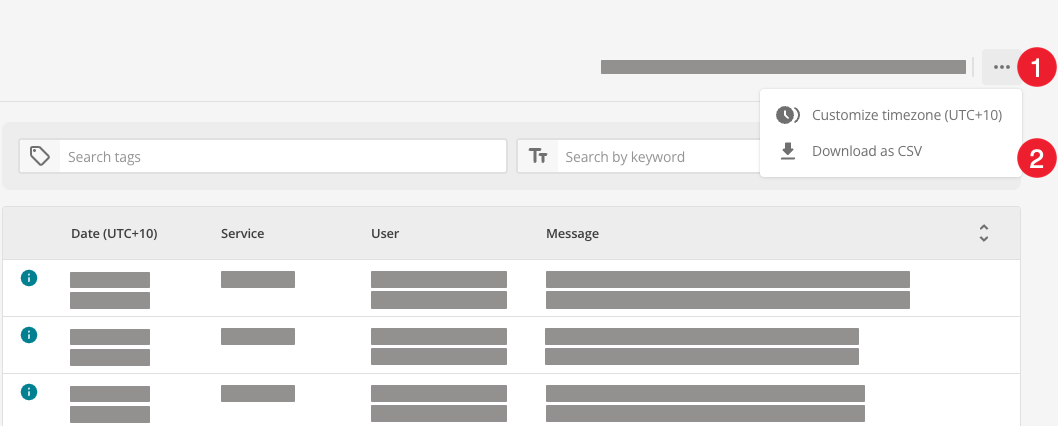Open the three-dots more options menu

pyautogui.click(x=1001, y=67)
